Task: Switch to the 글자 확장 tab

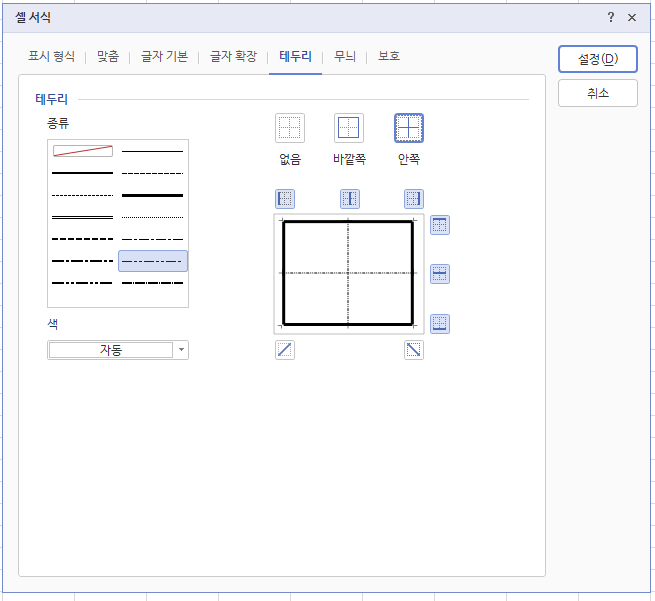Action: [x=234, y=56]
